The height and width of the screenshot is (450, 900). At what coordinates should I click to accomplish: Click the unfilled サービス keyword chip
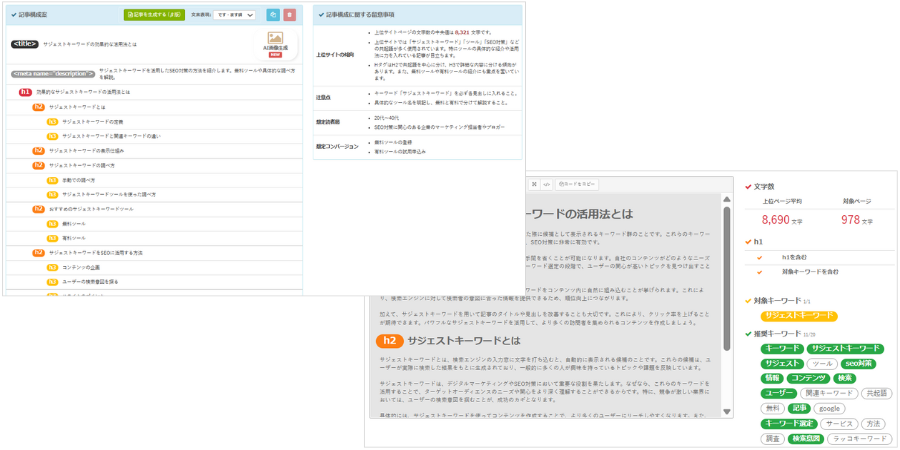pyautogui.click(x=839, y=424)
